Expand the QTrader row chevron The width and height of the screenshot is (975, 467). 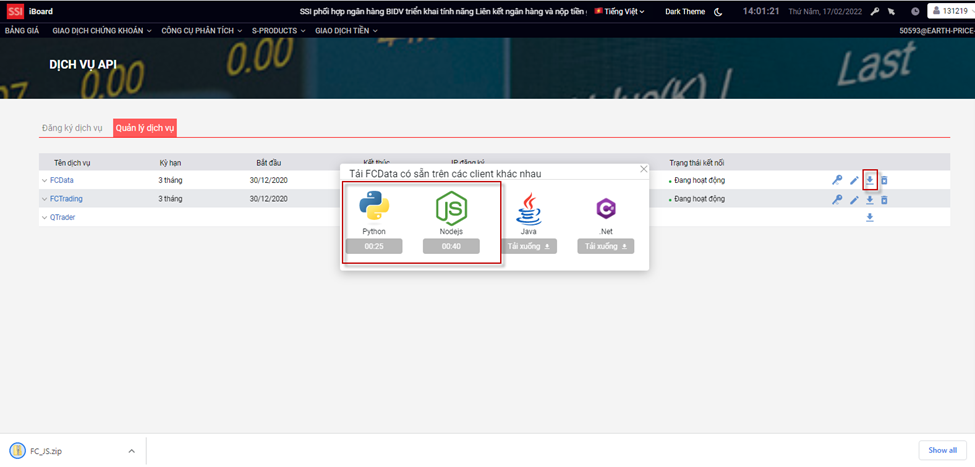tap(44, 218)
